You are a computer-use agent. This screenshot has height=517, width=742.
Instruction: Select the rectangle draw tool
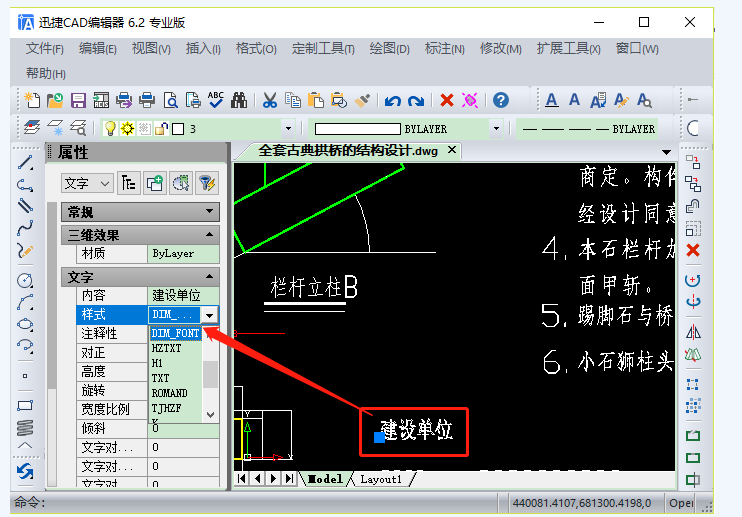25,405
